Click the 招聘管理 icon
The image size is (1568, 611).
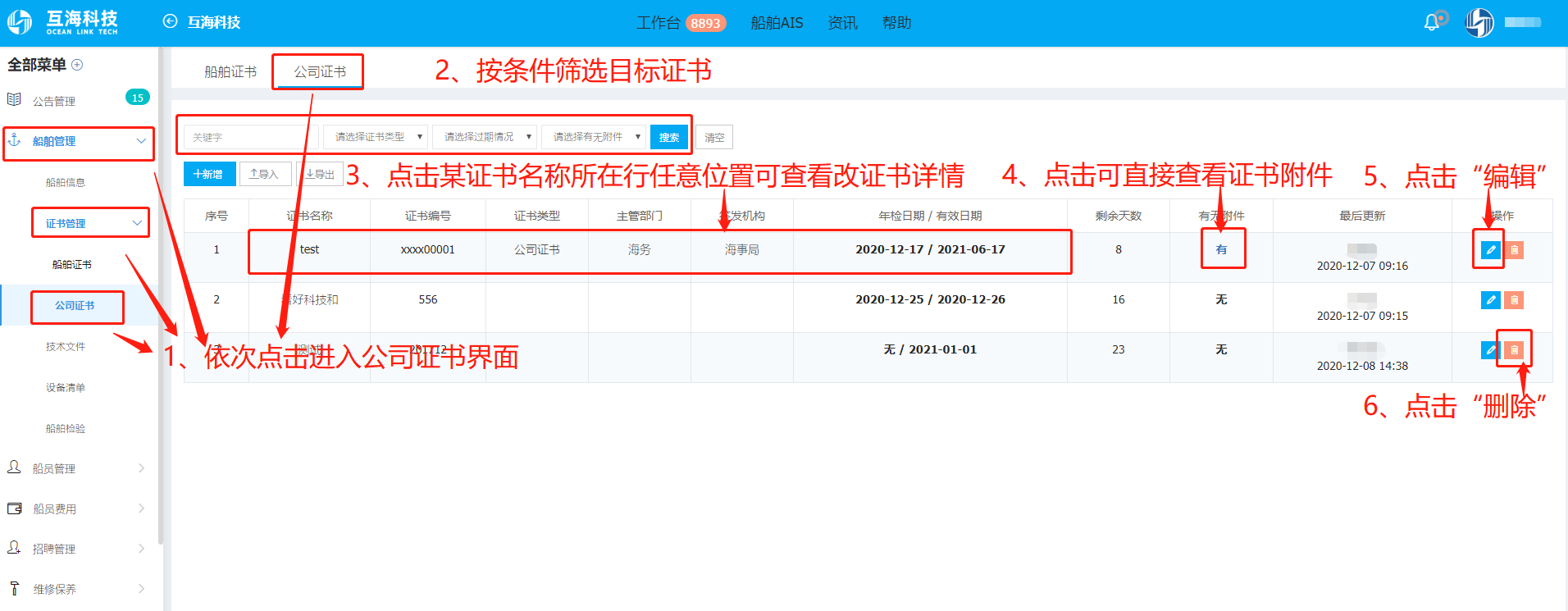14,548
